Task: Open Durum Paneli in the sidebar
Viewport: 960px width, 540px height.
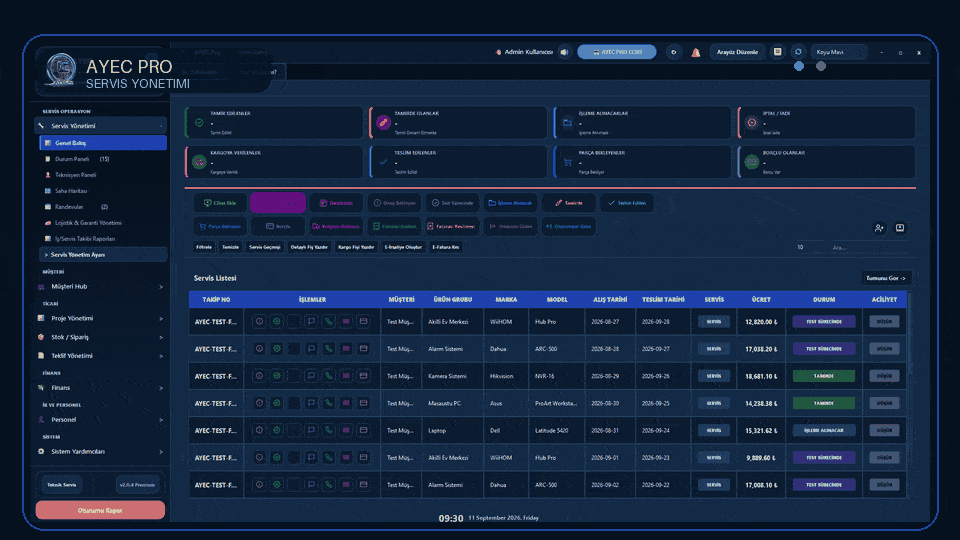Action: tap(103, 159)
